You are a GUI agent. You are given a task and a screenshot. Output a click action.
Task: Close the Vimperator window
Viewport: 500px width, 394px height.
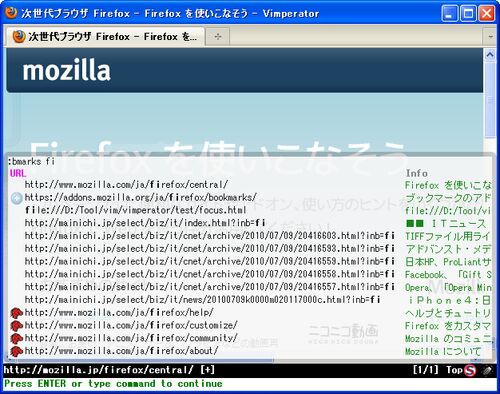pos(486,14)
